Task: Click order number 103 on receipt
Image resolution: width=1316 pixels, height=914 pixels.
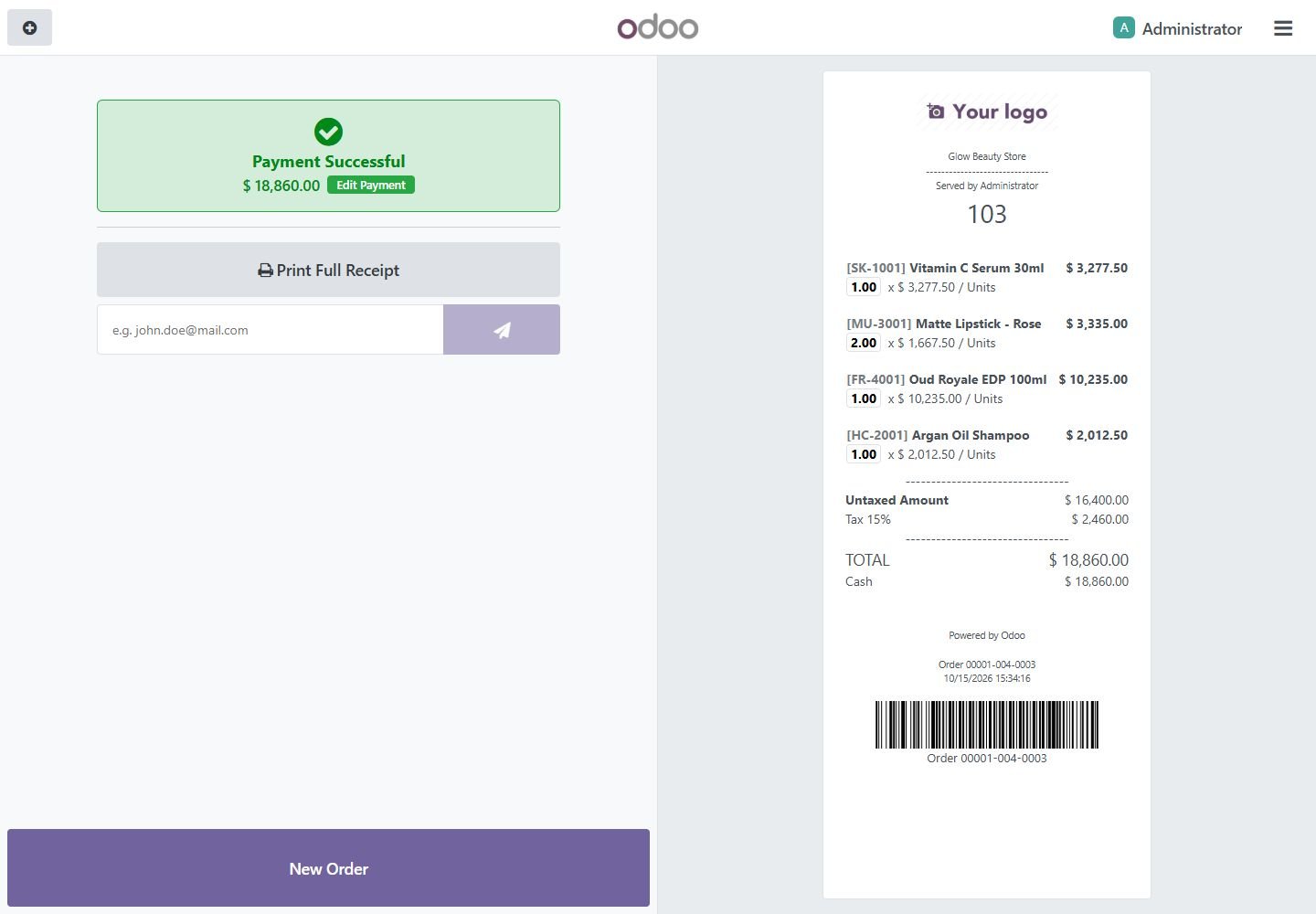Action: [987, 214]
